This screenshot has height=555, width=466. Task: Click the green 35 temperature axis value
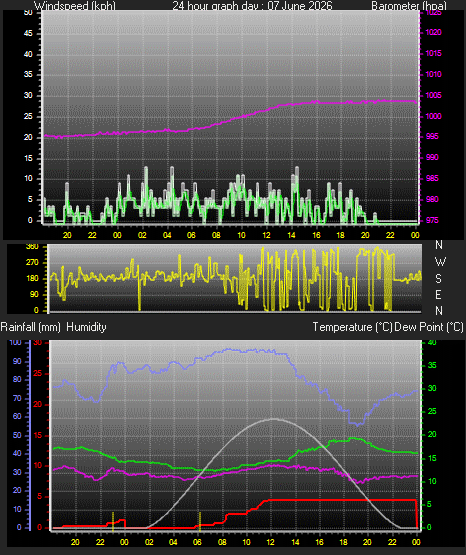(x=432, y=365)
